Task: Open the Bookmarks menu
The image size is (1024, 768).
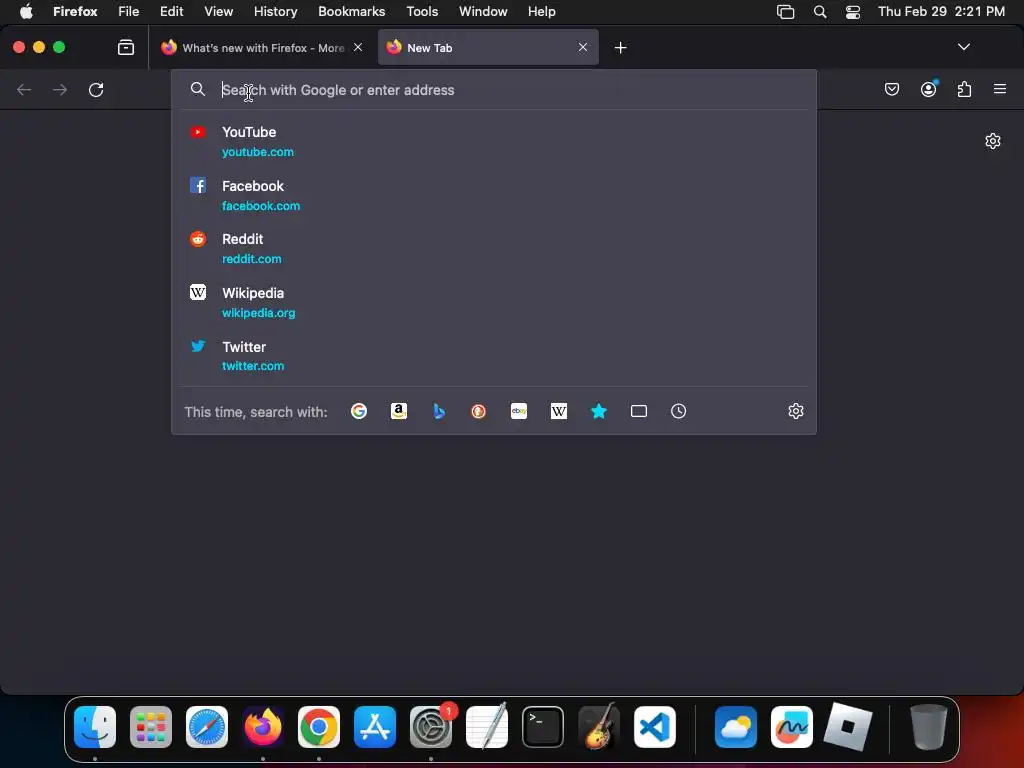Action: pos(351,11)
